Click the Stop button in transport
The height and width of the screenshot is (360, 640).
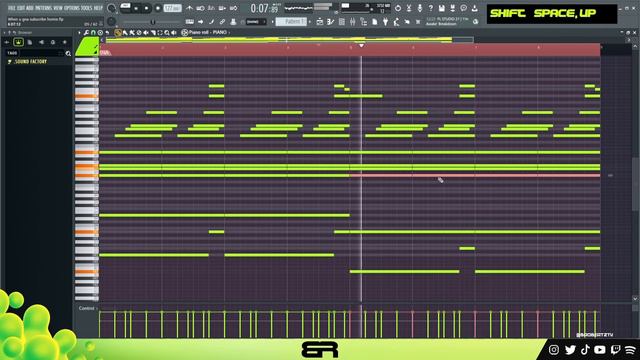(147, 8)
